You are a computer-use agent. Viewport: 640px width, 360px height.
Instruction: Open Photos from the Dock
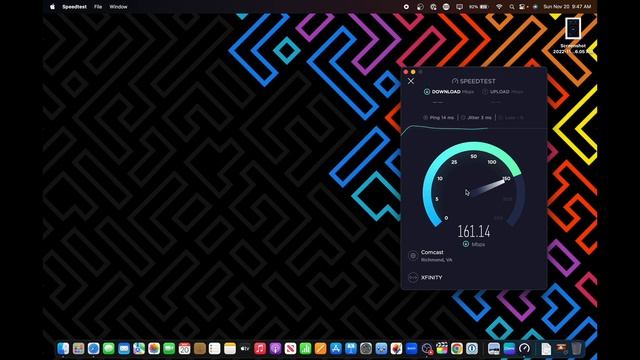(154, 349)
